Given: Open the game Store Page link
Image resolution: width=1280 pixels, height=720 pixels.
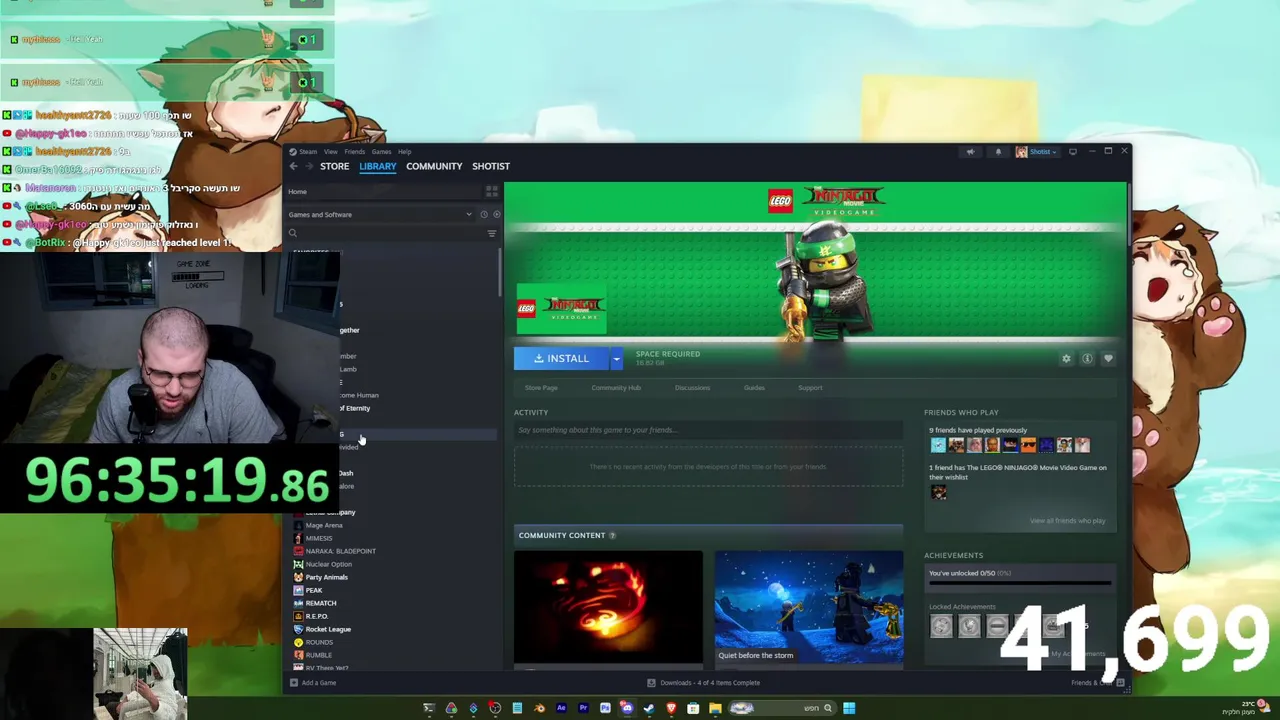Looking at the screenshot, I should (x=541, y=388).
